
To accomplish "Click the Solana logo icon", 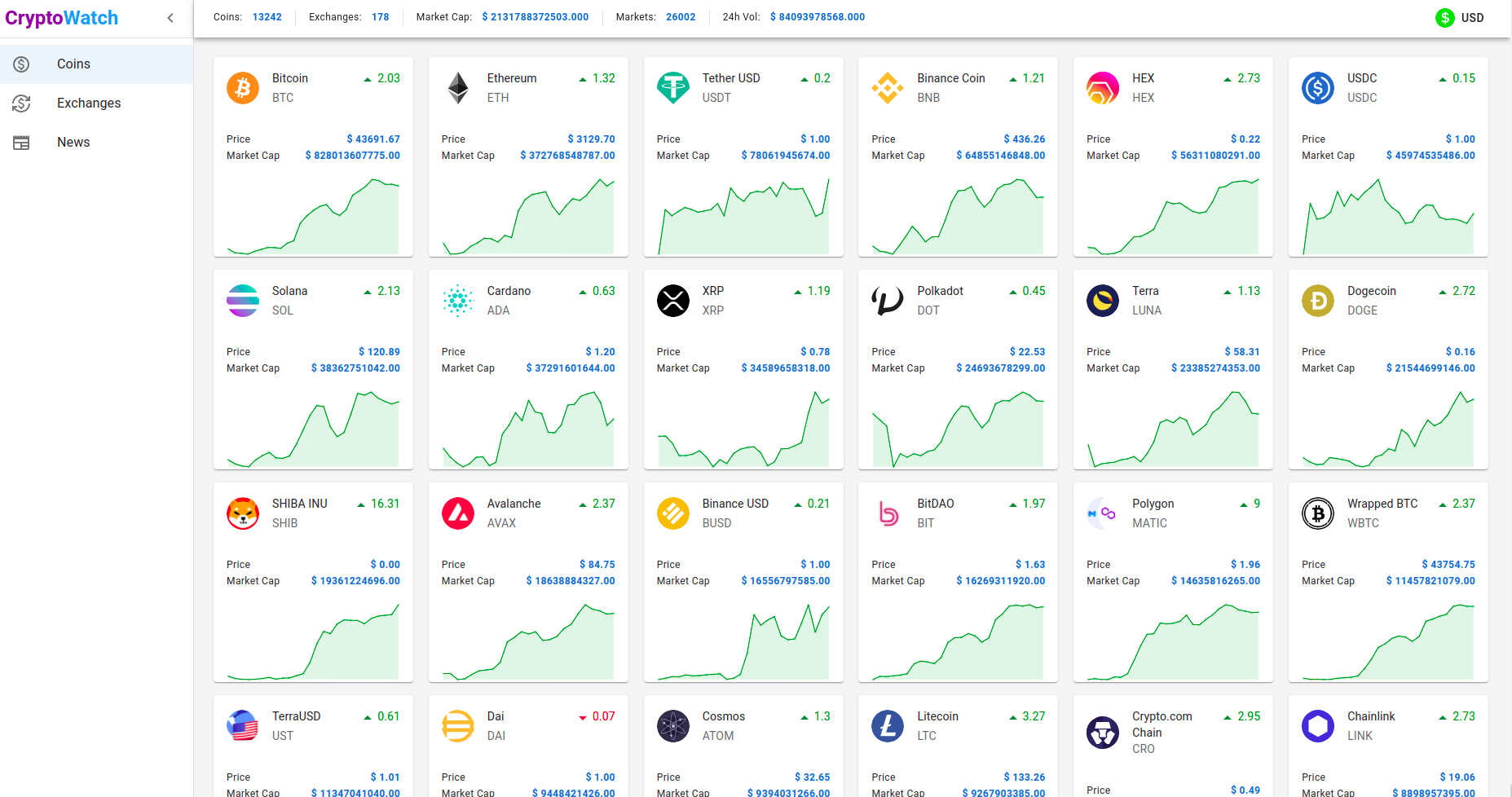I will tap(243, 301).
